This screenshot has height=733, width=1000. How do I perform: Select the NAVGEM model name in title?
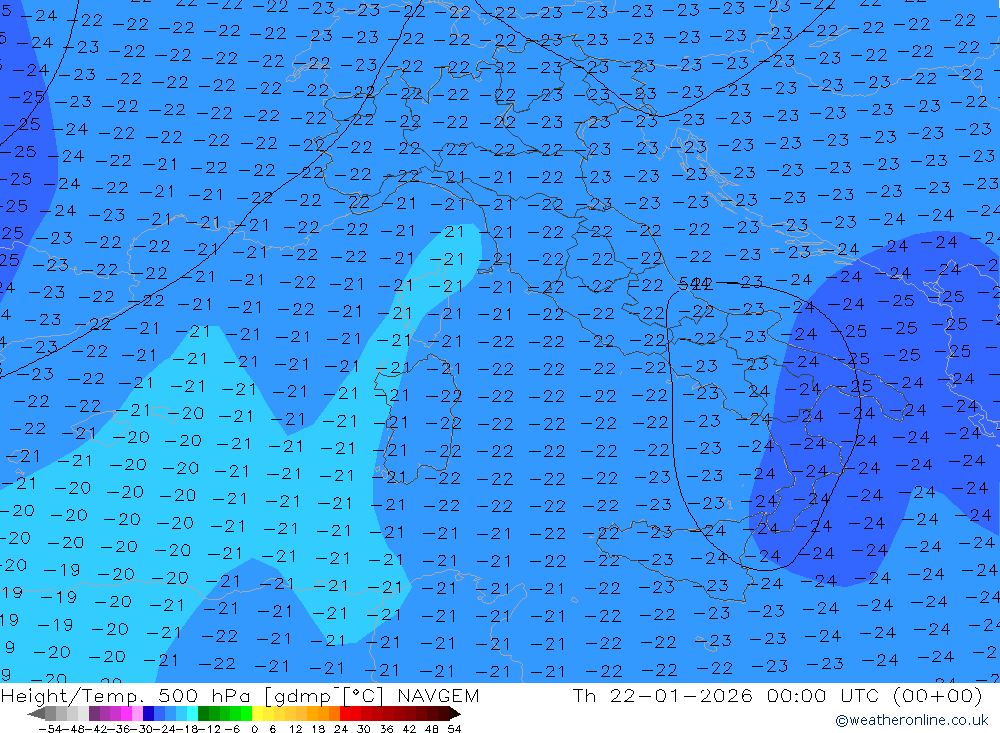click(438, 696)
